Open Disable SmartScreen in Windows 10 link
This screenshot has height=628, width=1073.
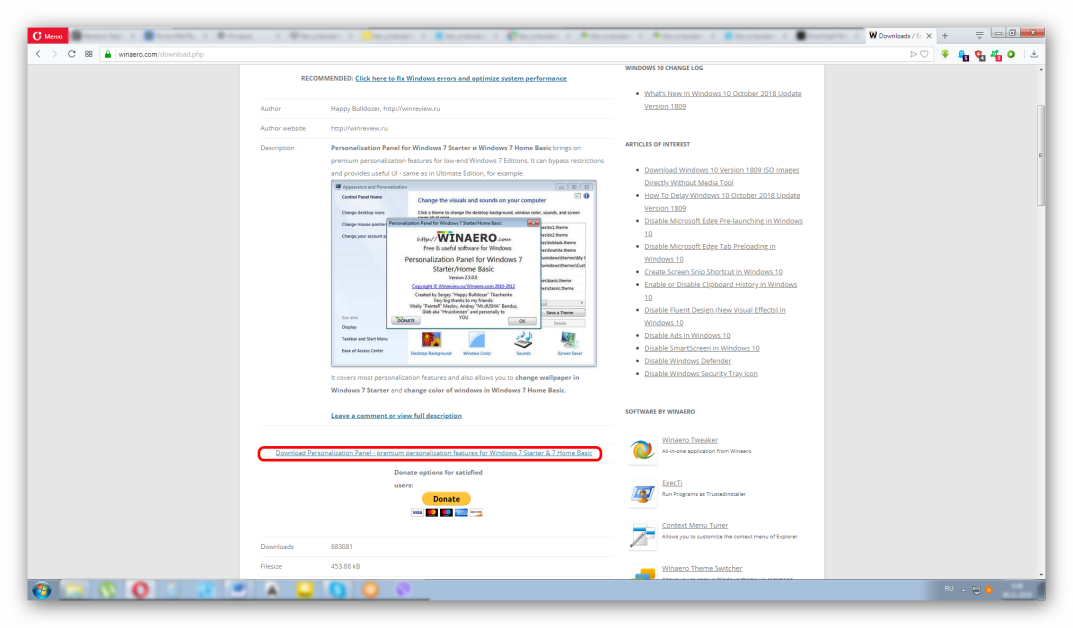pos(701,348)
